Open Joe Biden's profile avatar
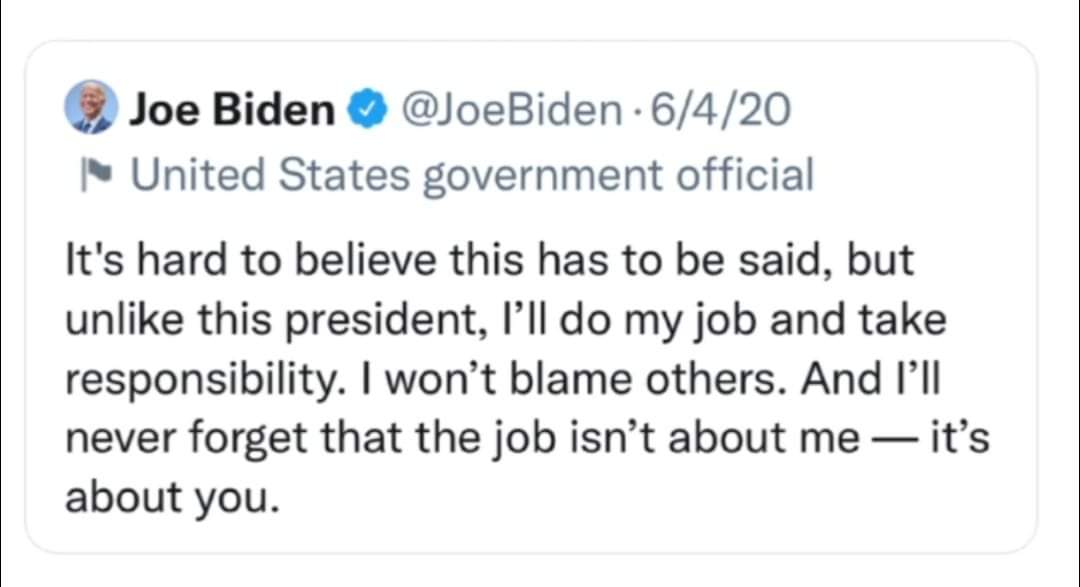The image size is (1080, 587). point(91,107)
